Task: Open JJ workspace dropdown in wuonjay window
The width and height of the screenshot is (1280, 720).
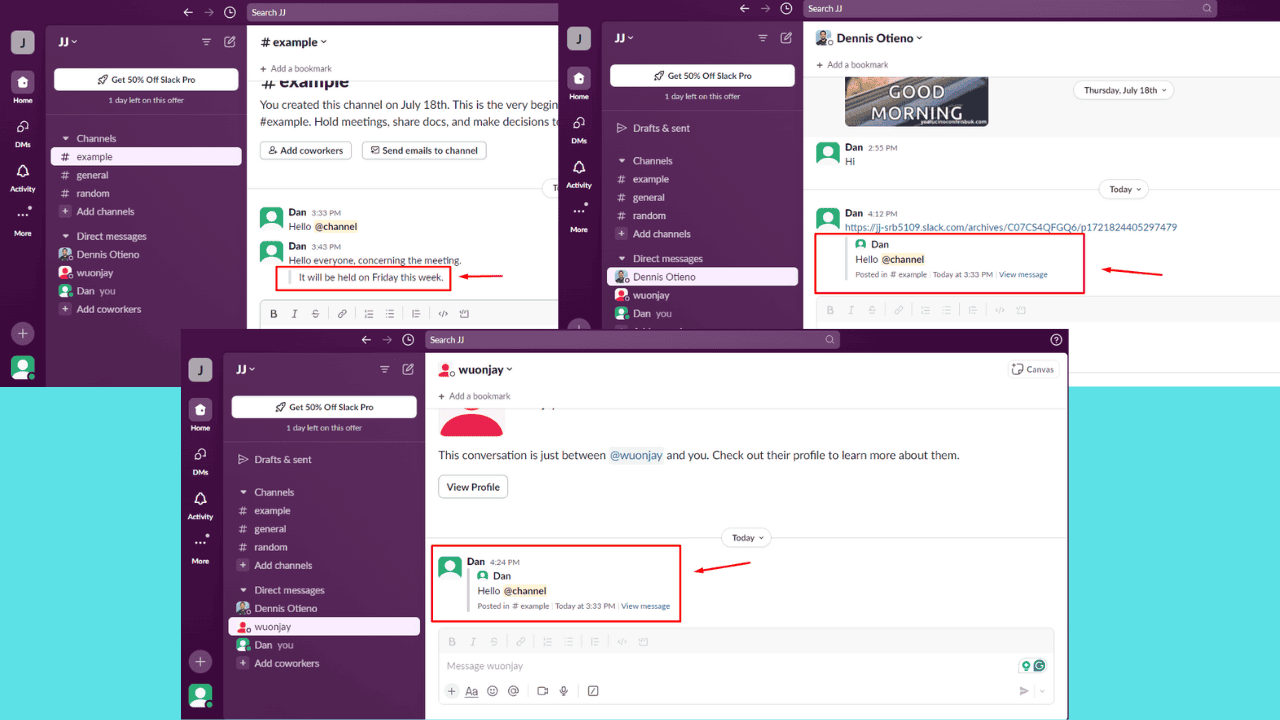Action: 245,369
